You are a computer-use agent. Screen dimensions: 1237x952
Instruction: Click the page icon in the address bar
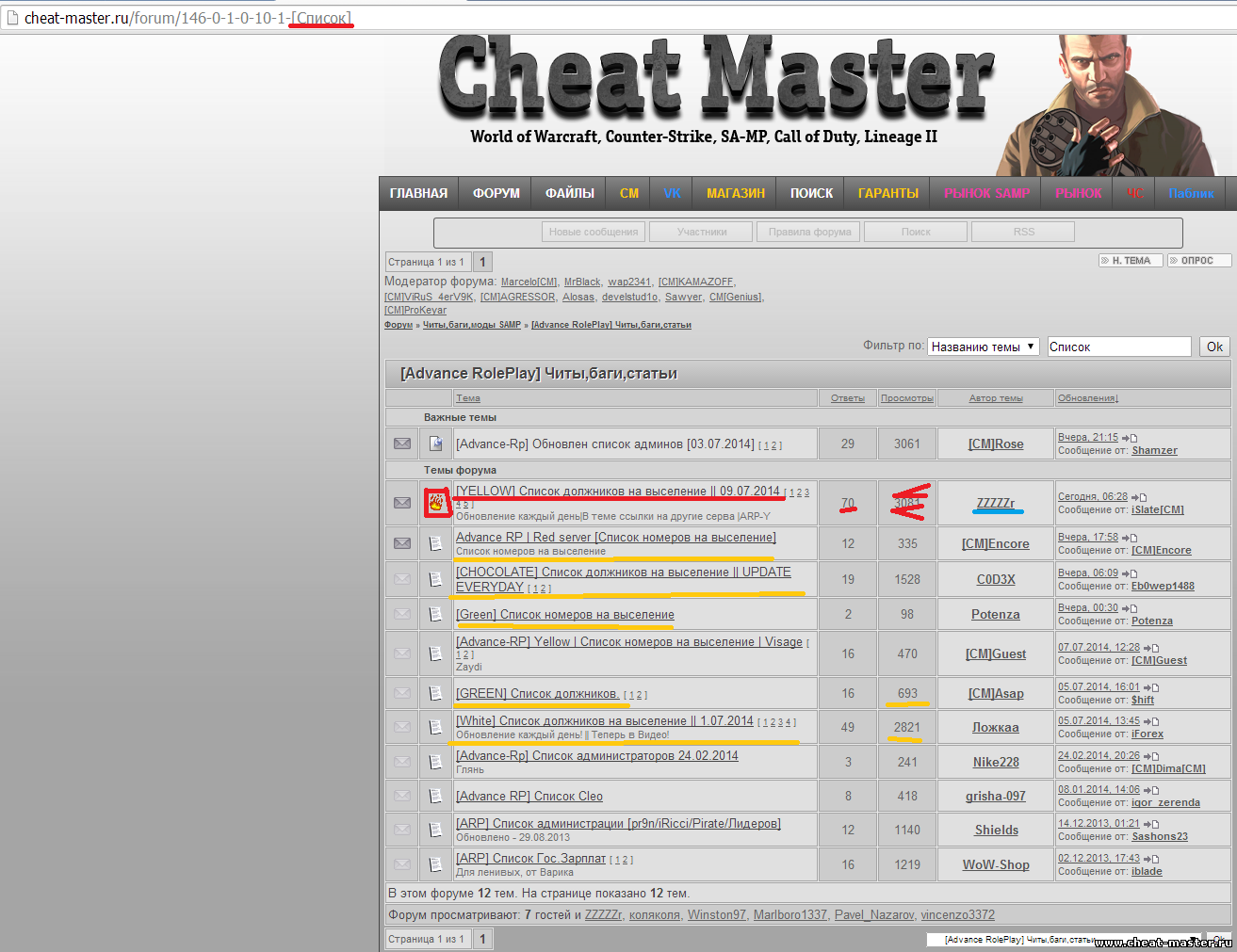tap(12, 18)
